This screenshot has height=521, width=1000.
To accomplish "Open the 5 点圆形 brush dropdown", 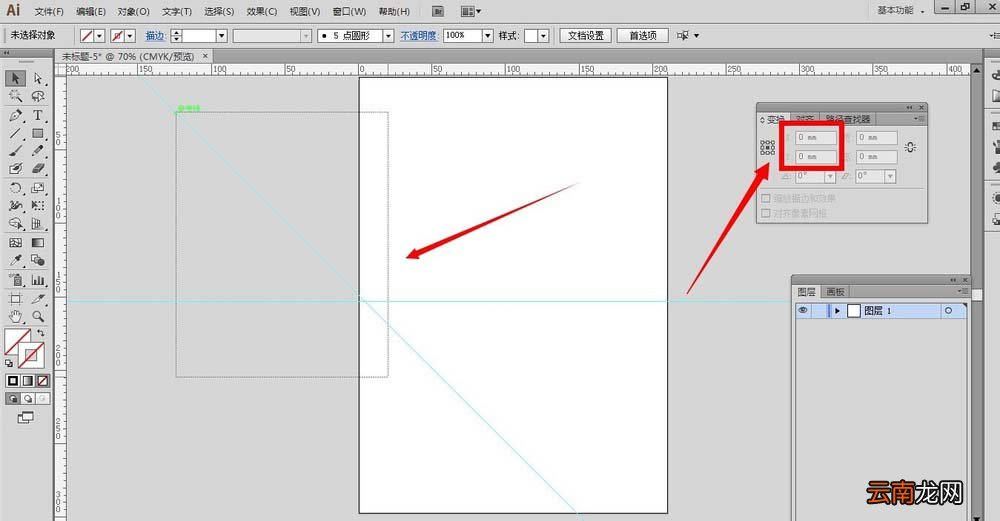I will pos(388,36).
